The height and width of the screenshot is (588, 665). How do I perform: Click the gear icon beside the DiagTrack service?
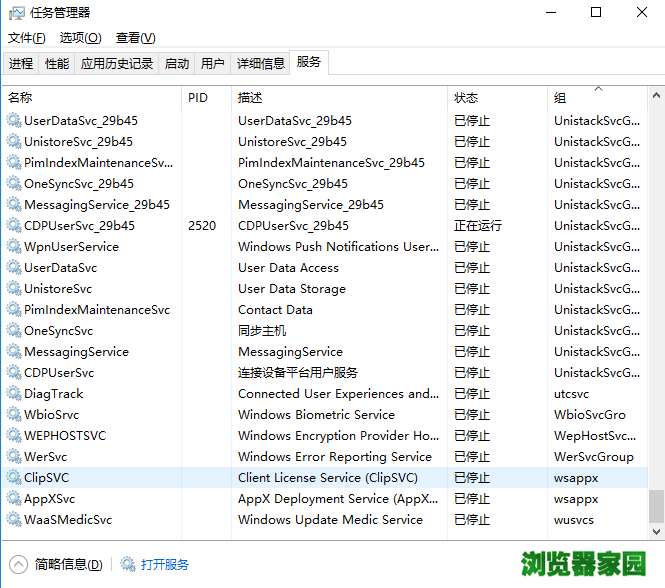[x=13, y=394]
